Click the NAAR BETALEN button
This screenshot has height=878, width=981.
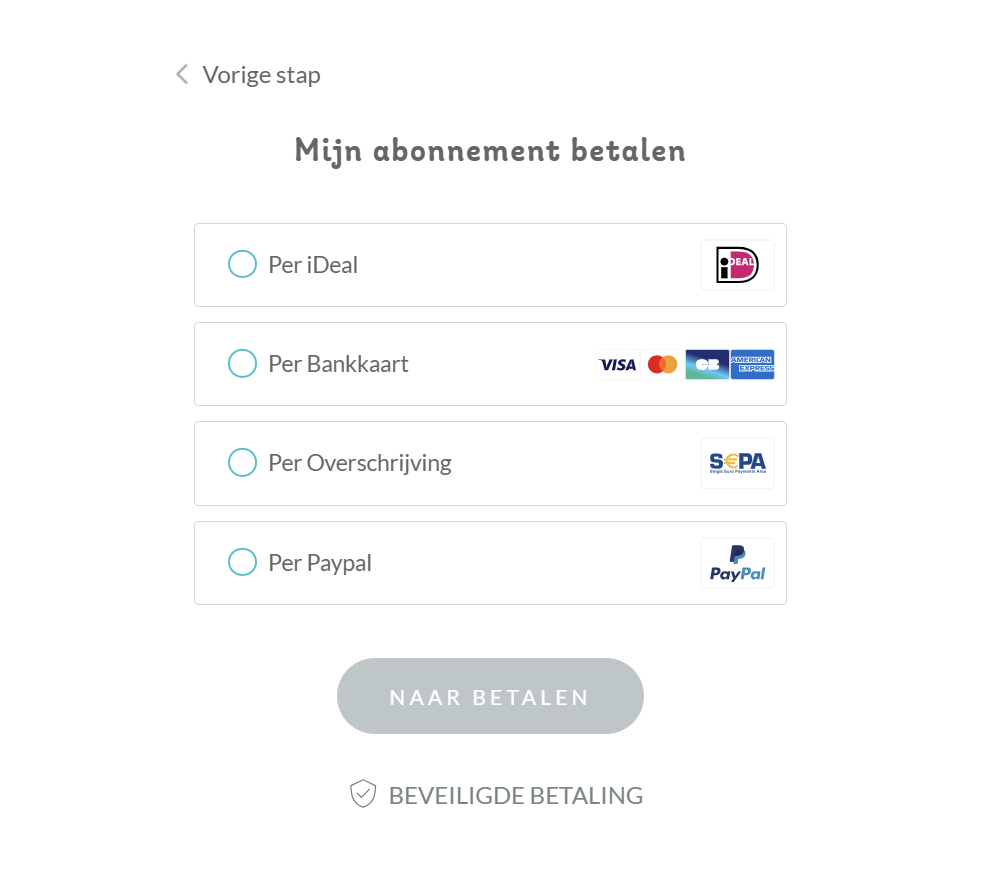(x=490, y=696)
